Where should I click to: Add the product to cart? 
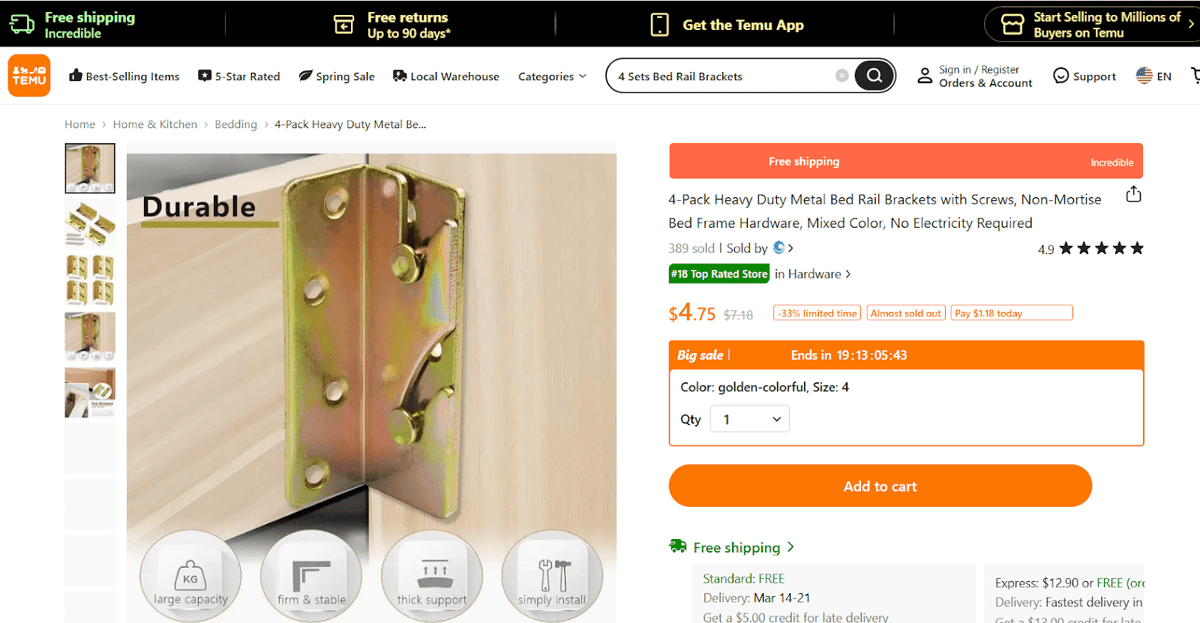pyautogui.click(x=880, y=486)
